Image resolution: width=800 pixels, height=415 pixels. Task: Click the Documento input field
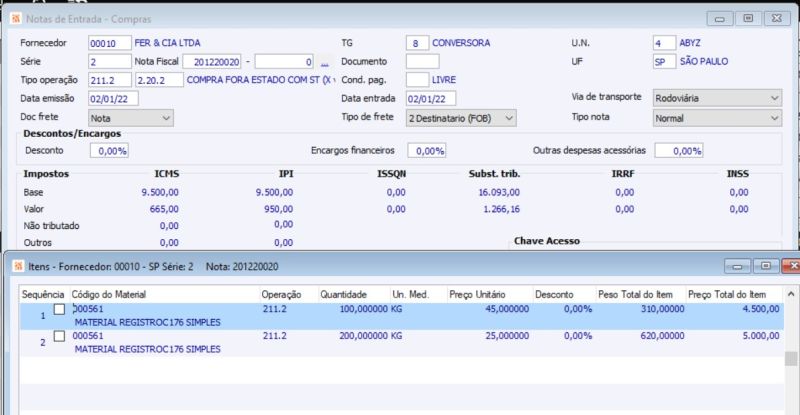[422, 62]
